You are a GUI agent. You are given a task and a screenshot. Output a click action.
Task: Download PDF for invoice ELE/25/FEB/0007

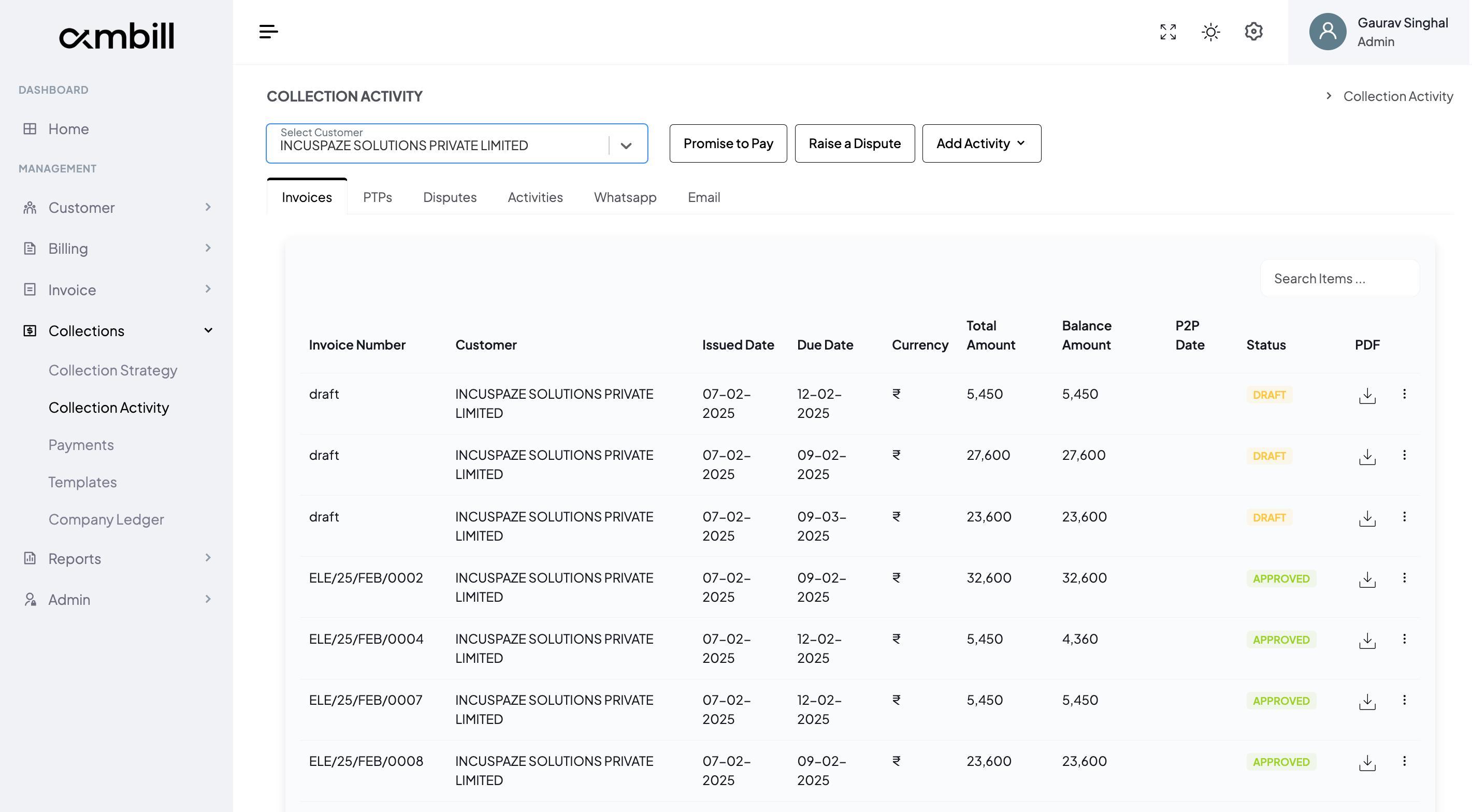(x=1366, y=701)
